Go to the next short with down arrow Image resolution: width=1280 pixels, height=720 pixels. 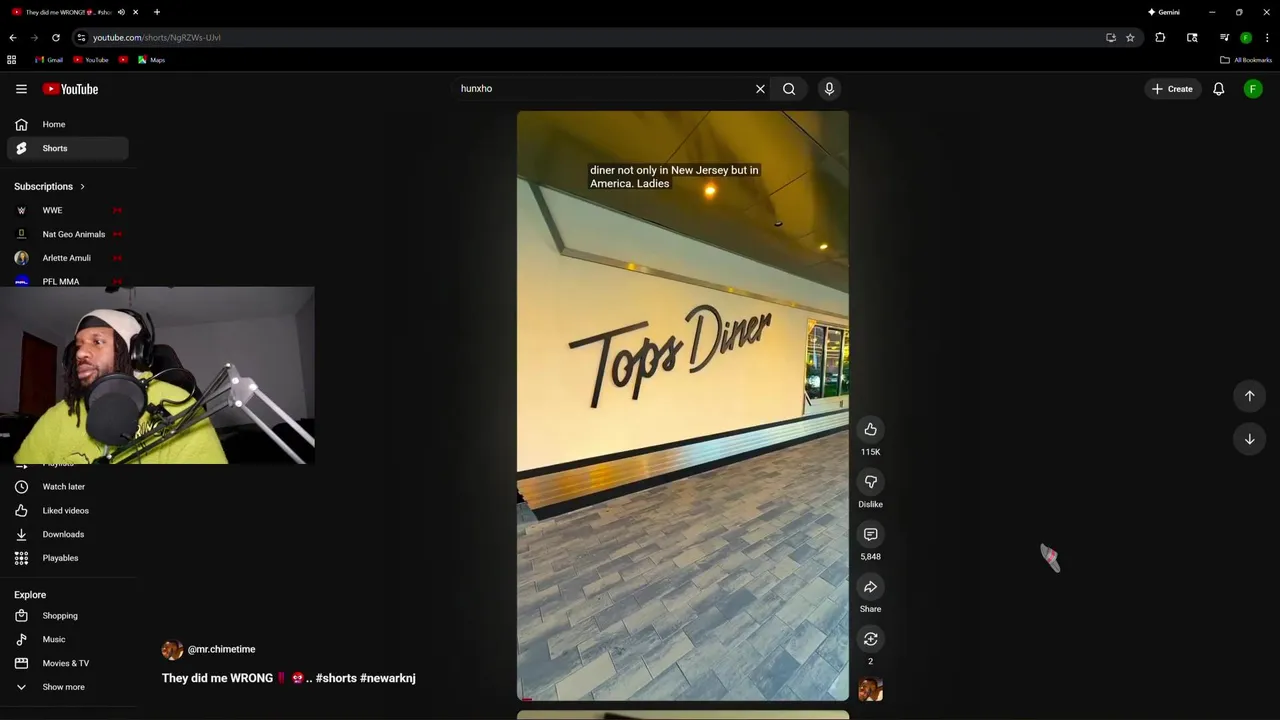pos(1249,439)
